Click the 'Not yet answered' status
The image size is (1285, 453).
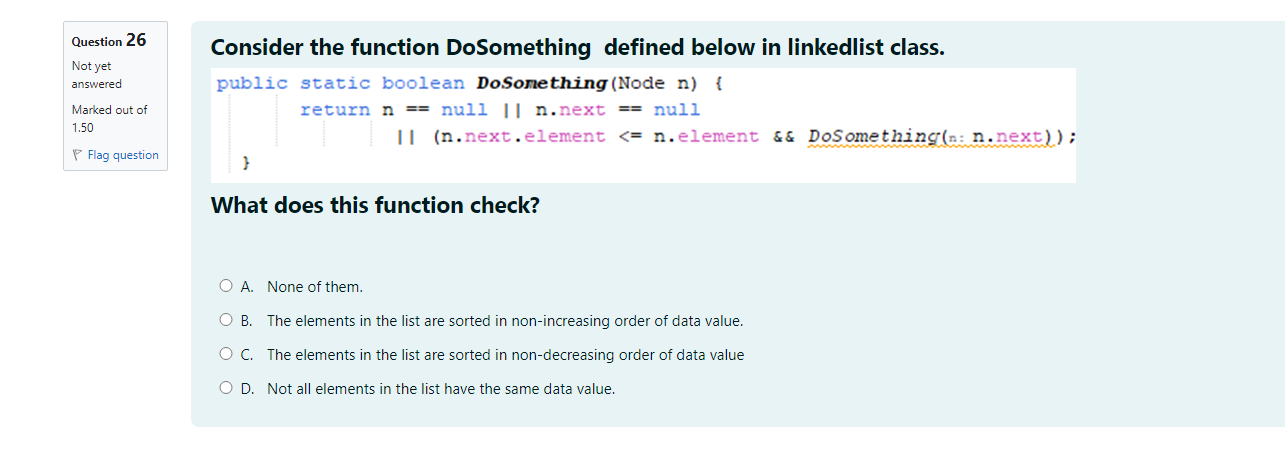pyautogui.click(x=97, y=75)
